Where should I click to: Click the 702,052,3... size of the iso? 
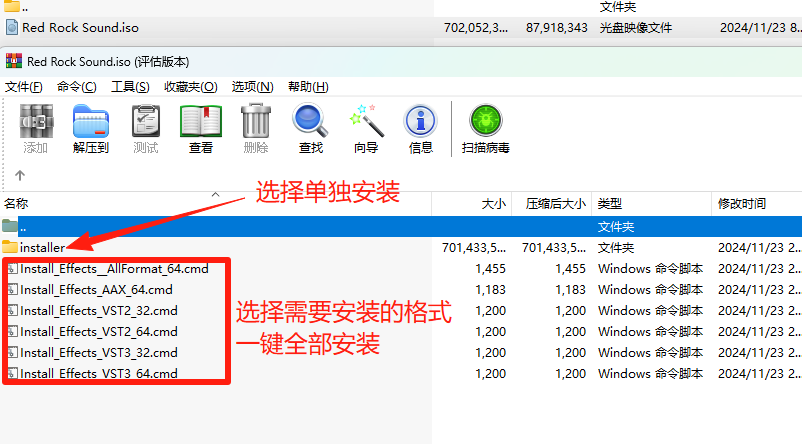point(476,28)
